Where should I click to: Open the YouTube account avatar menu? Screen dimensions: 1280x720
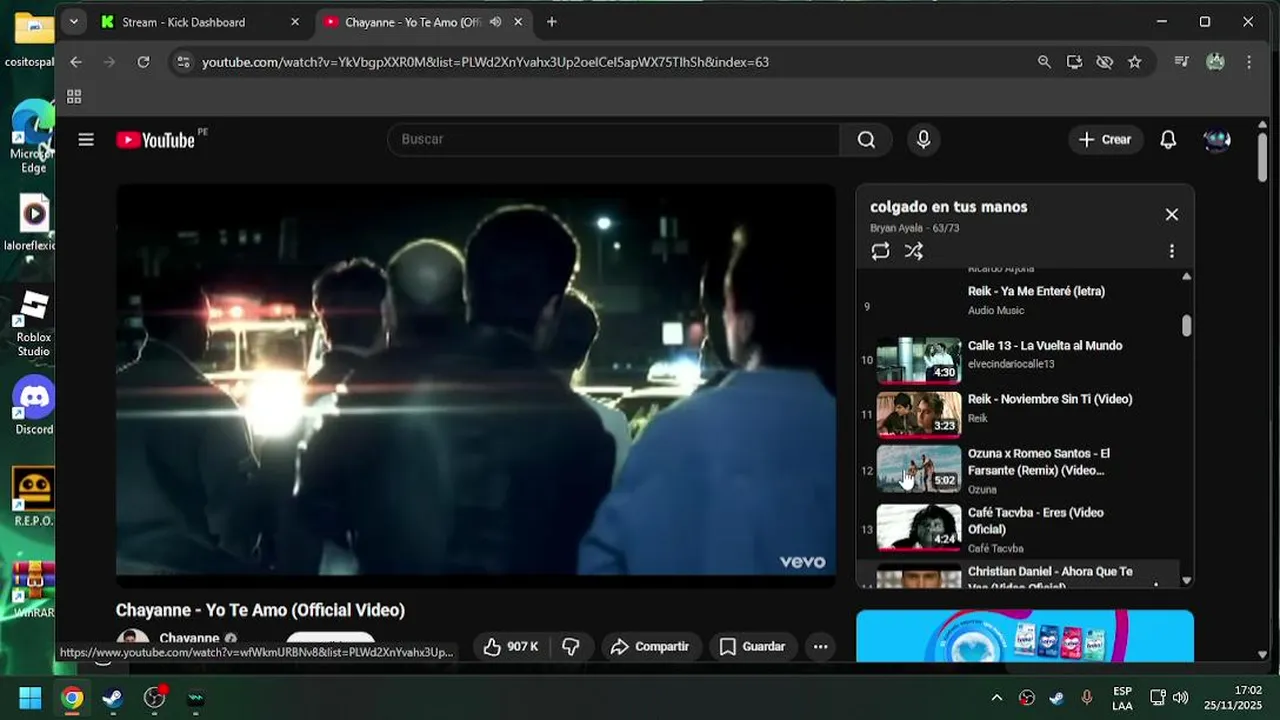(x=1217, y=140)
